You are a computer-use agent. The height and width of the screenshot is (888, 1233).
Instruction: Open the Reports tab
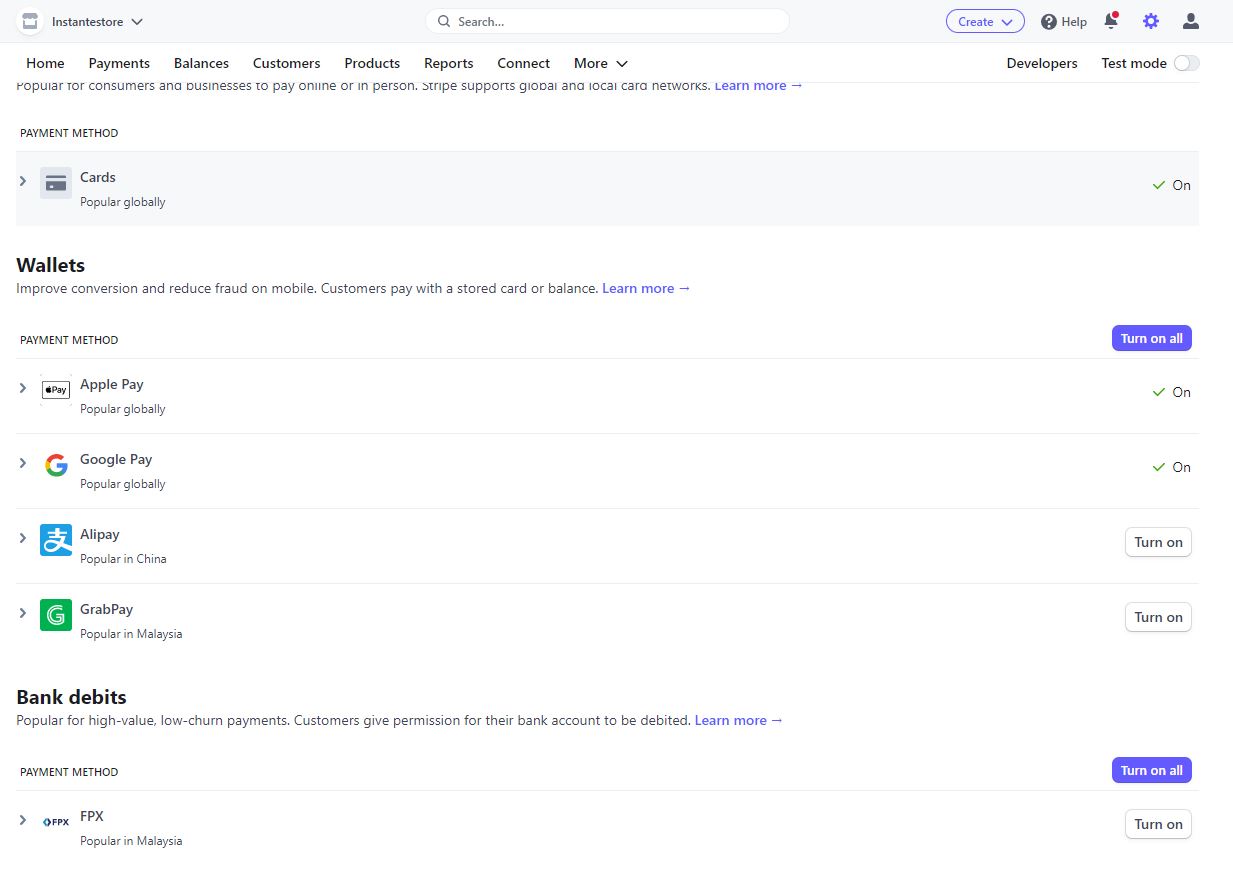click(449, 63)
